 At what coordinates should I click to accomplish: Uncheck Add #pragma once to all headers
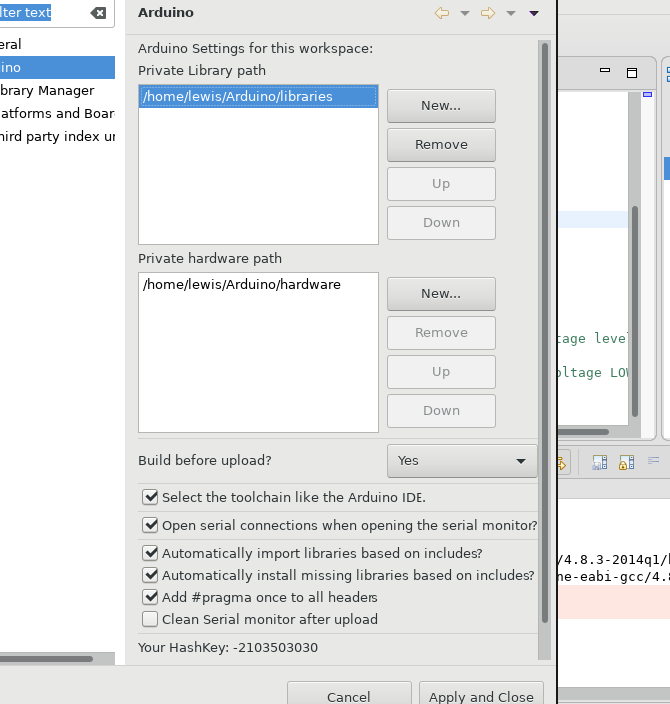tap(151, 597)
